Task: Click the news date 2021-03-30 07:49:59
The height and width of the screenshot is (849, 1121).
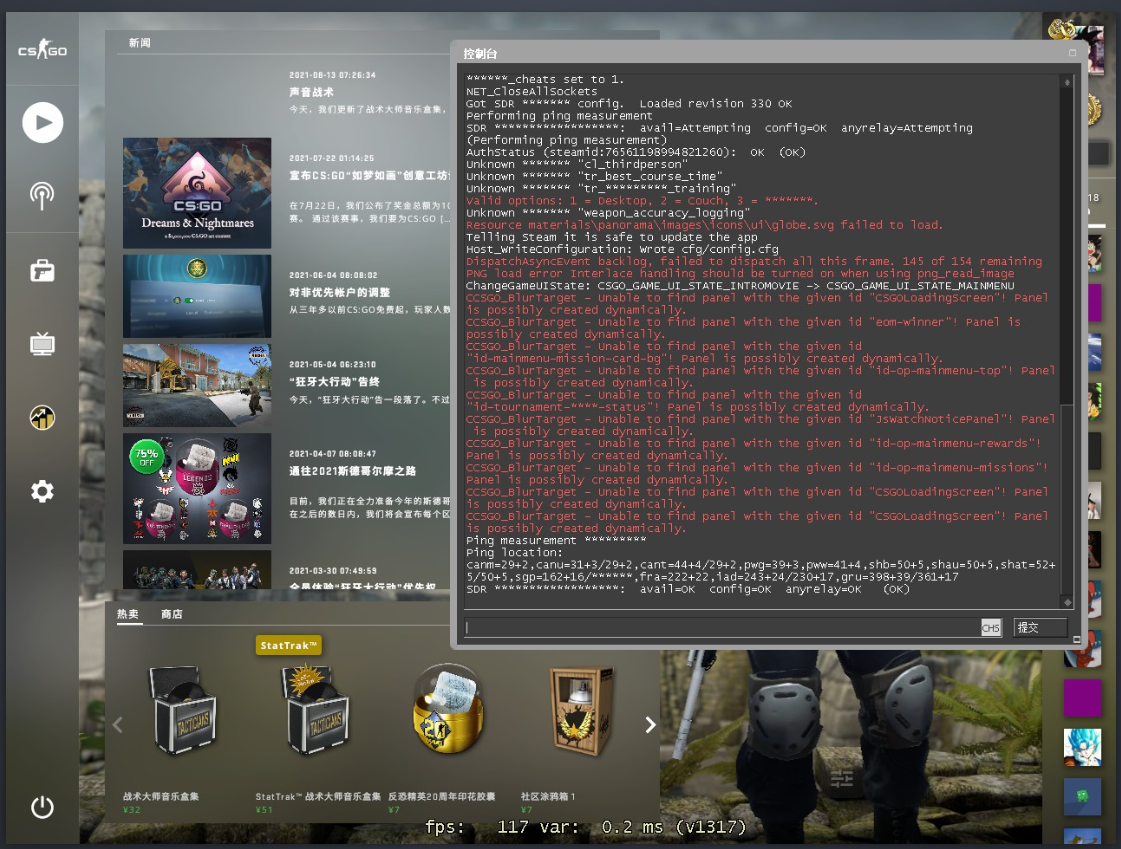Action: point(332,571)
